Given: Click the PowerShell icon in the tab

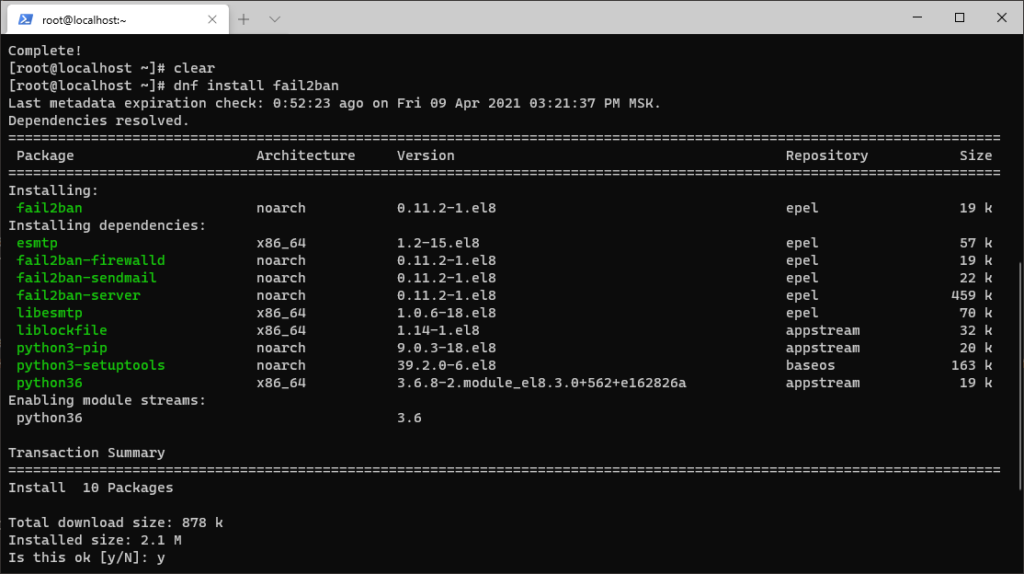Looking at the screenshot, I should 25,20.
